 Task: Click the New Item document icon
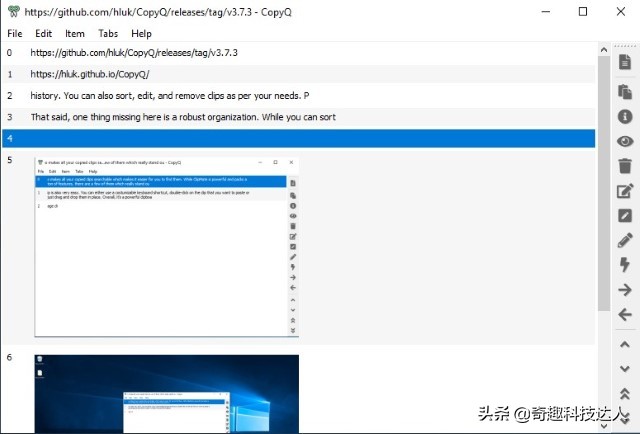(625, 62)
